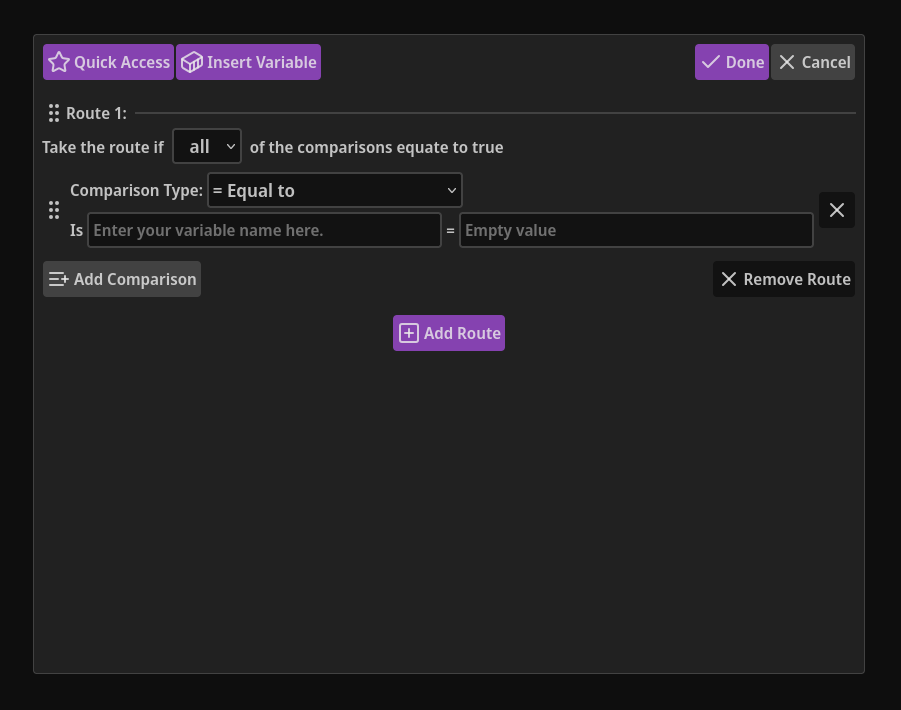The height and width of the screenshot is (710, 901).
Task: Click the Add Route button
Action: pyautogui.click(x=448, y=332)
